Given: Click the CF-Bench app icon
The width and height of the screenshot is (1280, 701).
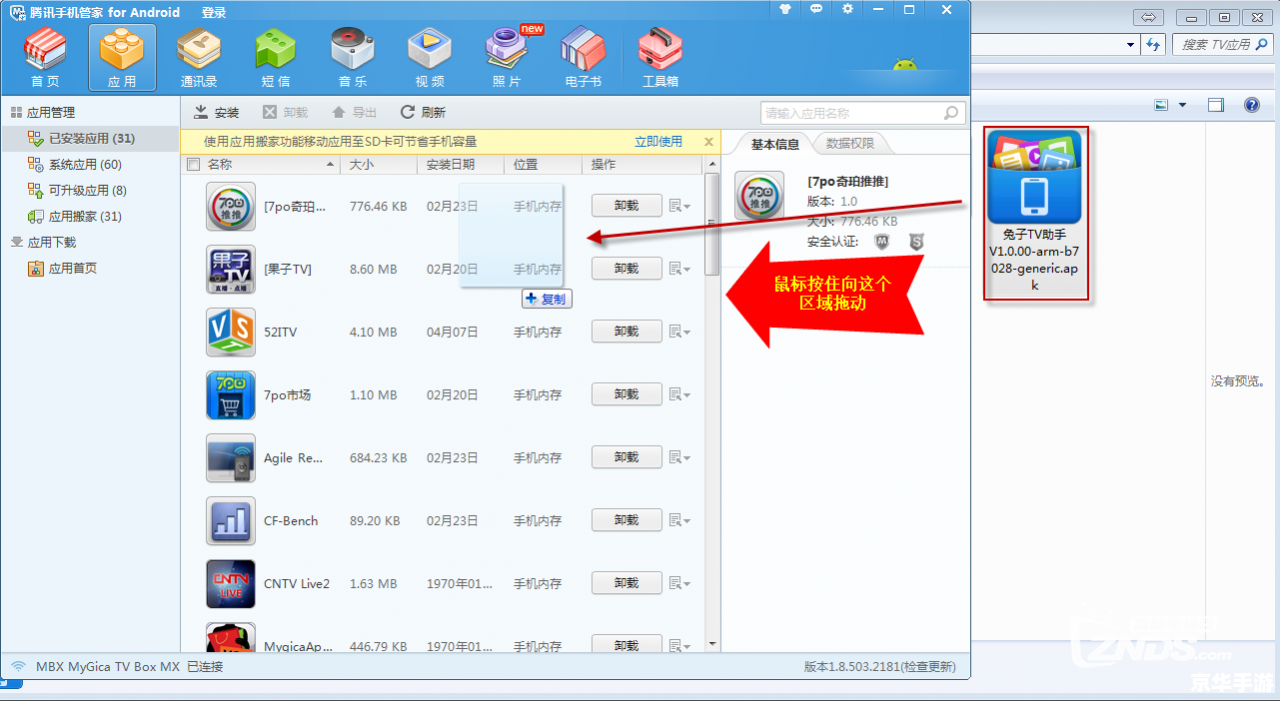Looking at the screenshot, I should (231, 521).
